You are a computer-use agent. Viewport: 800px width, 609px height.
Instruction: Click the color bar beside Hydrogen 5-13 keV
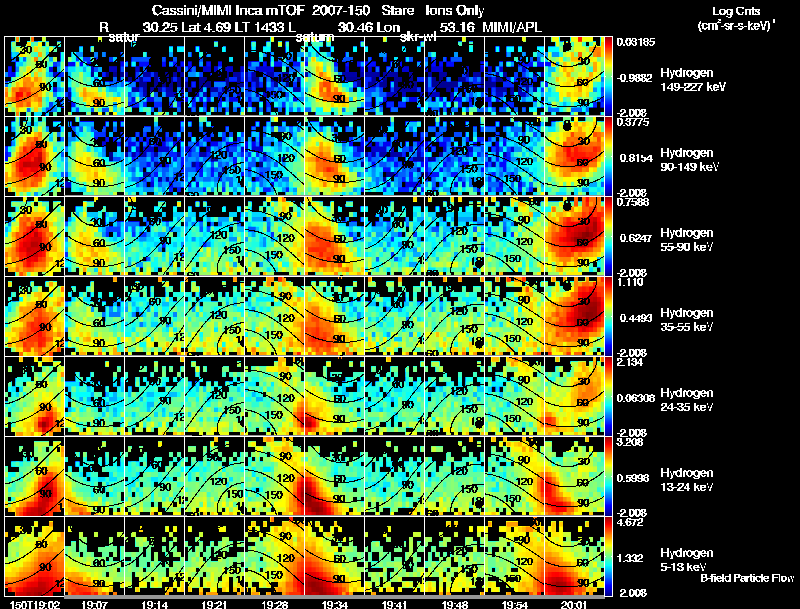coord(608,556)
